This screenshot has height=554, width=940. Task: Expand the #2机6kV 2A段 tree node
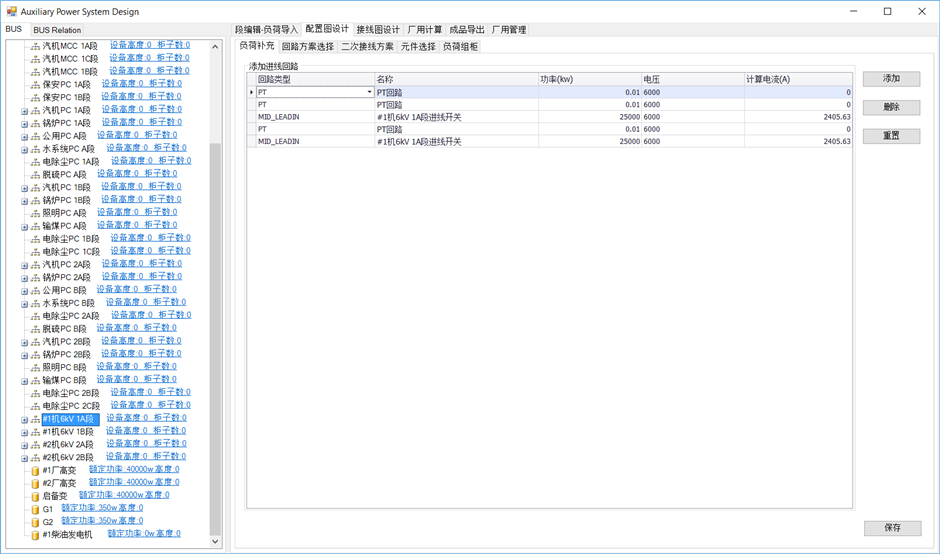(x=25, y=445)
